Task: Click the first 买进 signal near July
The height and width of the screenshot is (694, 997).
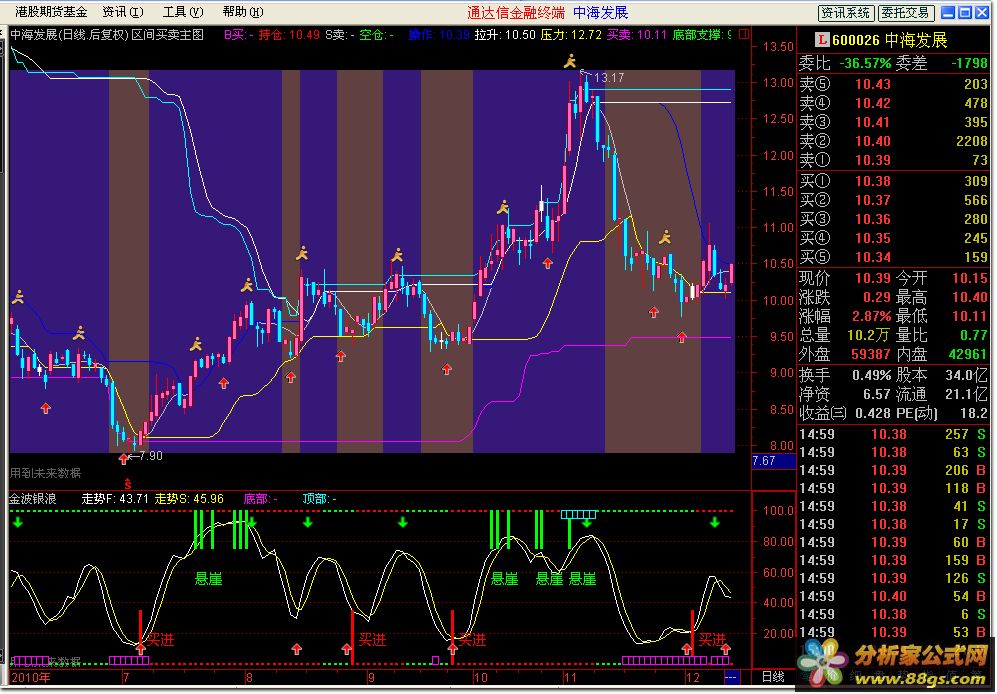Action: [x=160, y=639]
